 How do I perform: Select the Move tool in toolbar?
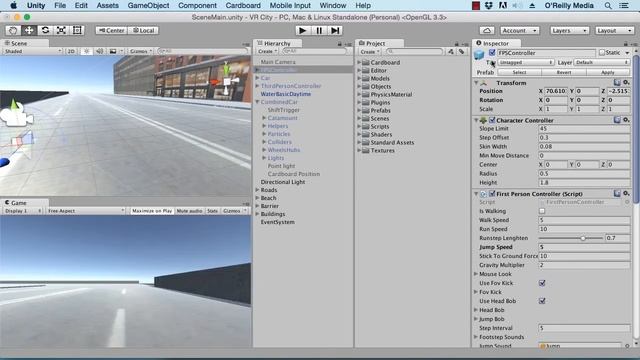(29, 30)
